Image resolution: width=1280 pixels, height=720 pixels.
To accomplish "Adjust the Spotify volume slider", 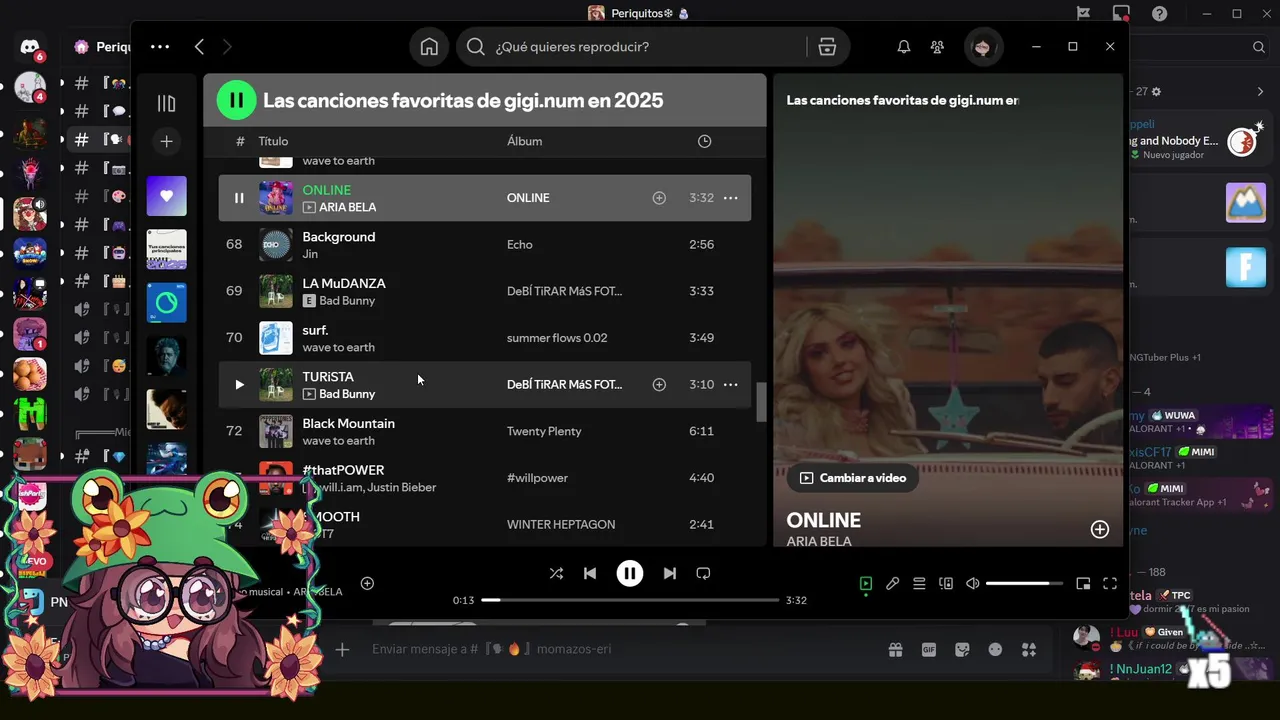I will (x=1024, y=584).
